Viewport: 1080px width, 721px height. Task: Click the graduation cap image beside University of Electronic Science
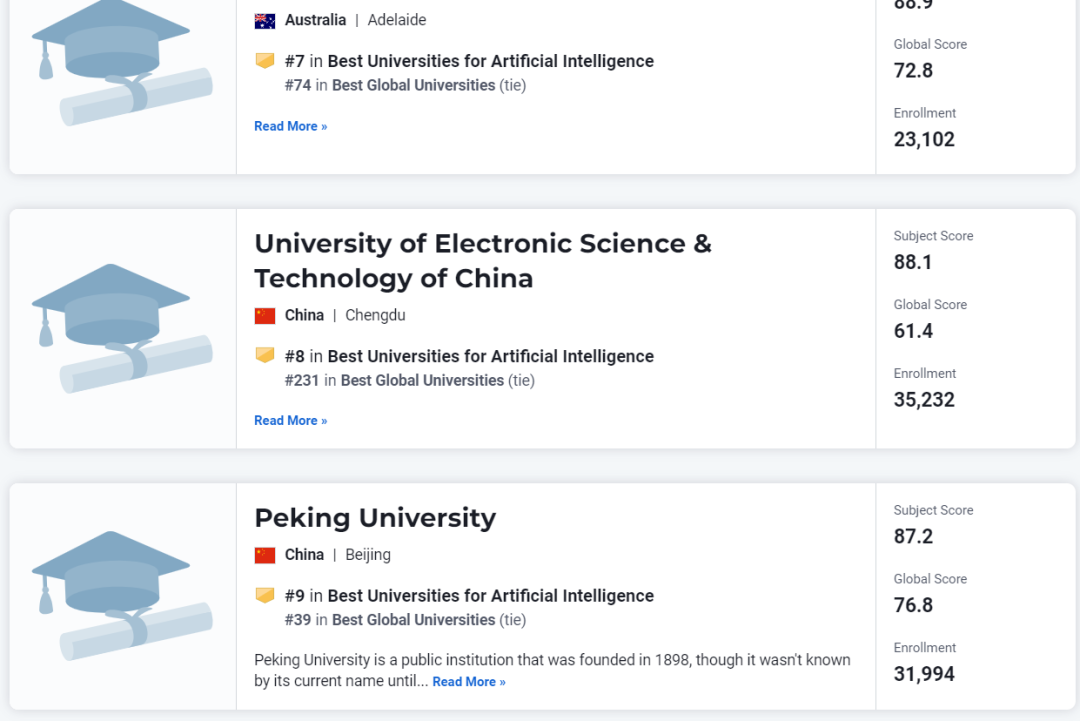tap(120, 328)
